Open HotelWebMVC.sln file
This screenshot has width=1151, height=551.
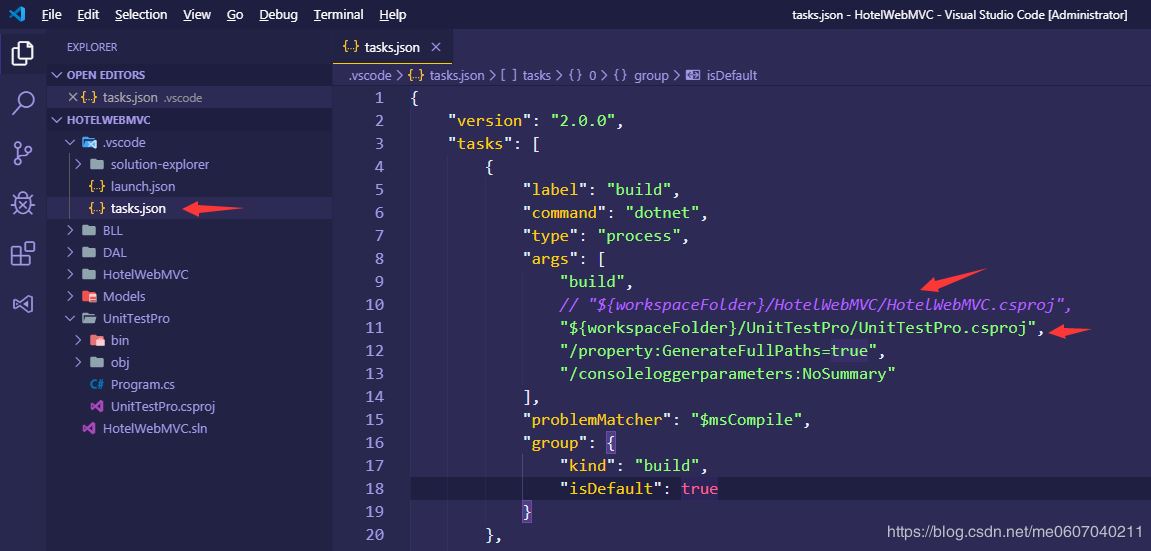[189, 428]
